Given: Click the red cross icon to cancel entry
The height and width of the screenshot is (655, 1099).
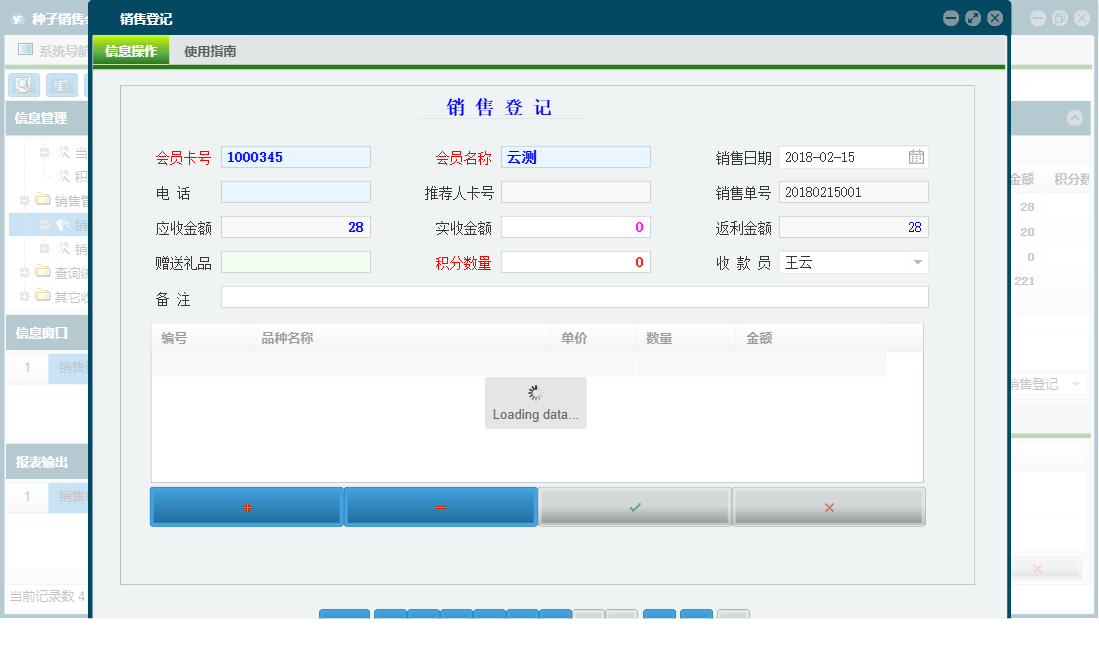Looking at the screenshot, I should (828, 506).
